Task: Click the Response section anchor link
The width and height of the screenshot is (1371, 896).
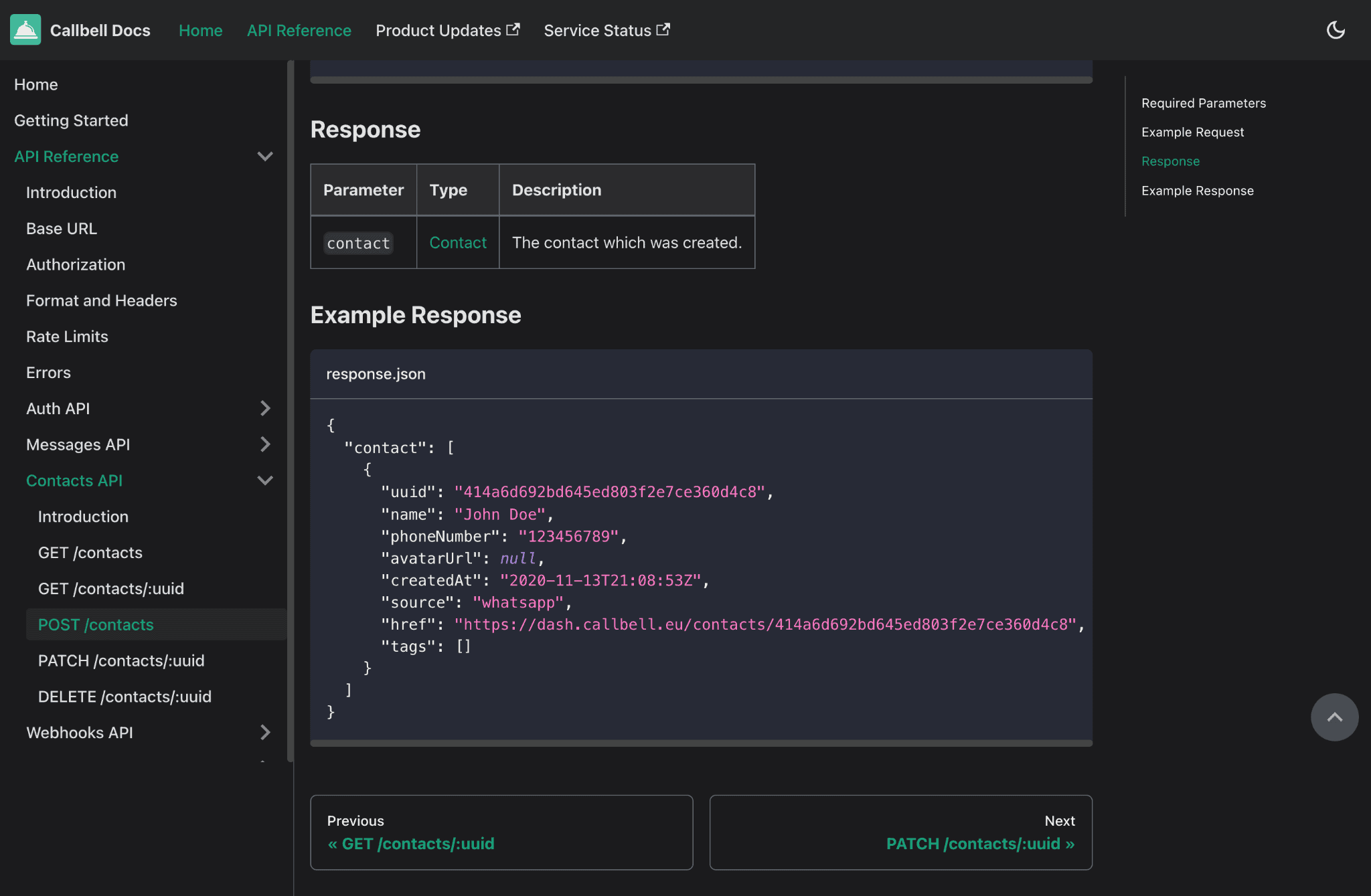Action: pos(1171,160)
